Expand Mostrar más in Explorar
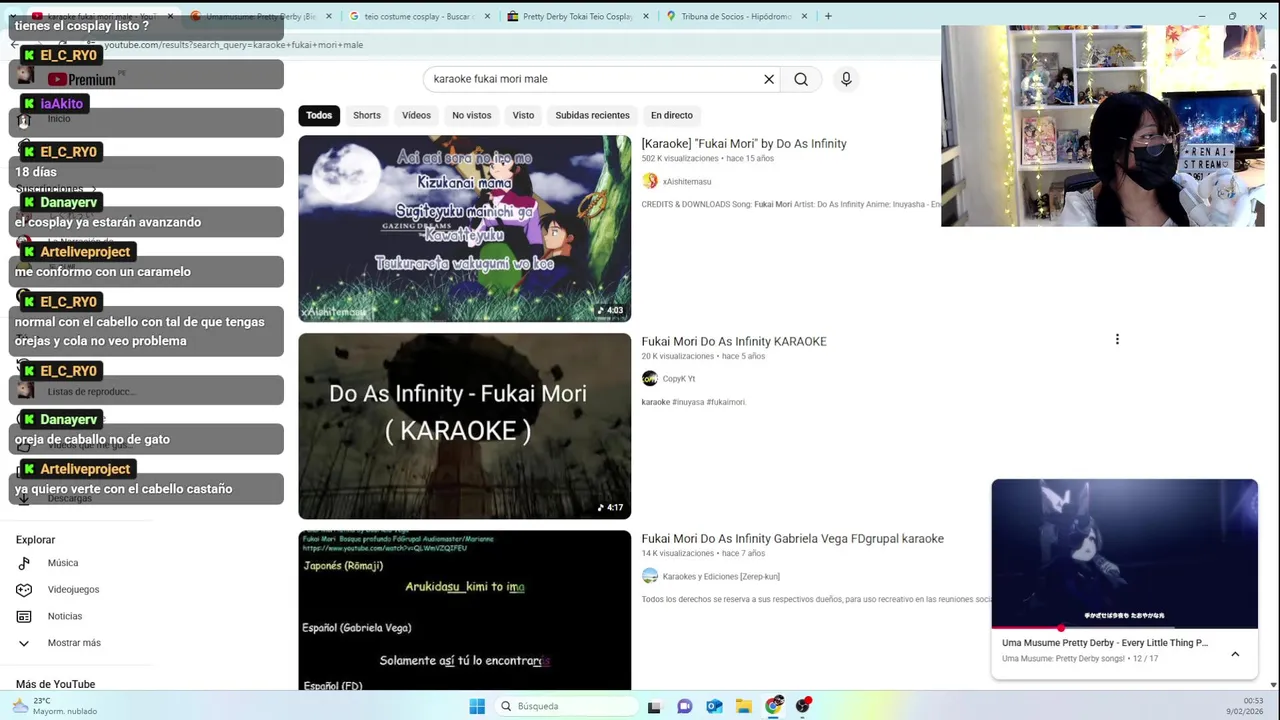1280x720 pixels. click(74, 643)
